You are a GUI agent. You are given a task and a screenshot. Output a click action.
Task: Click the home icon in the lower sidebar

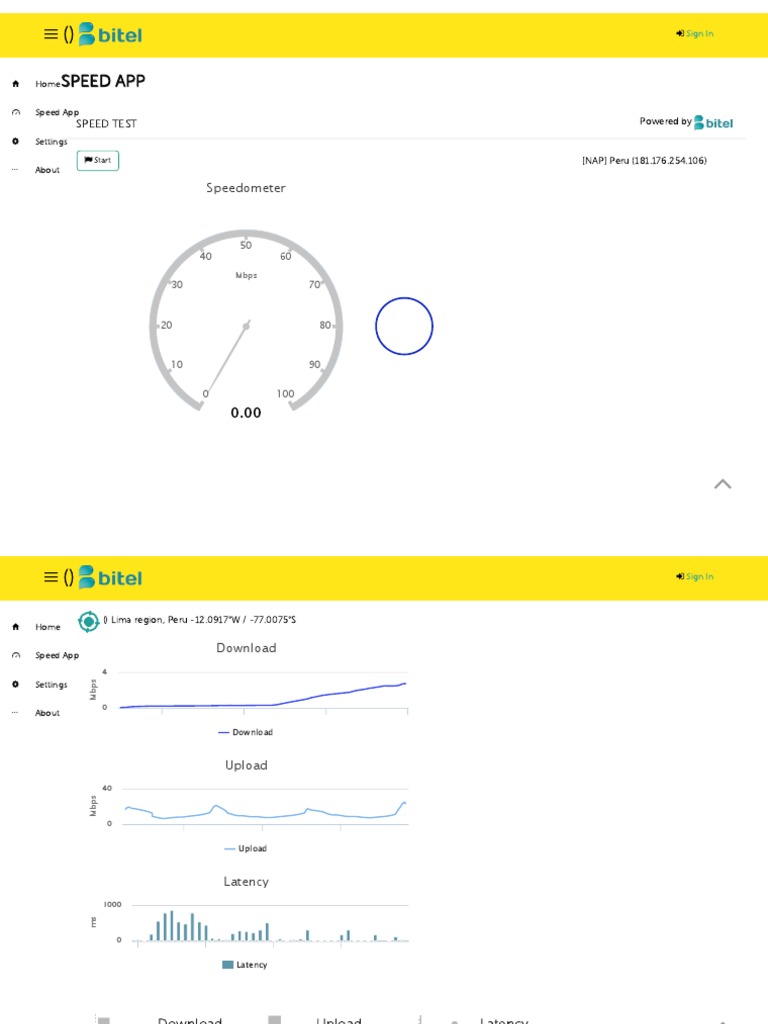click(16, 627)
